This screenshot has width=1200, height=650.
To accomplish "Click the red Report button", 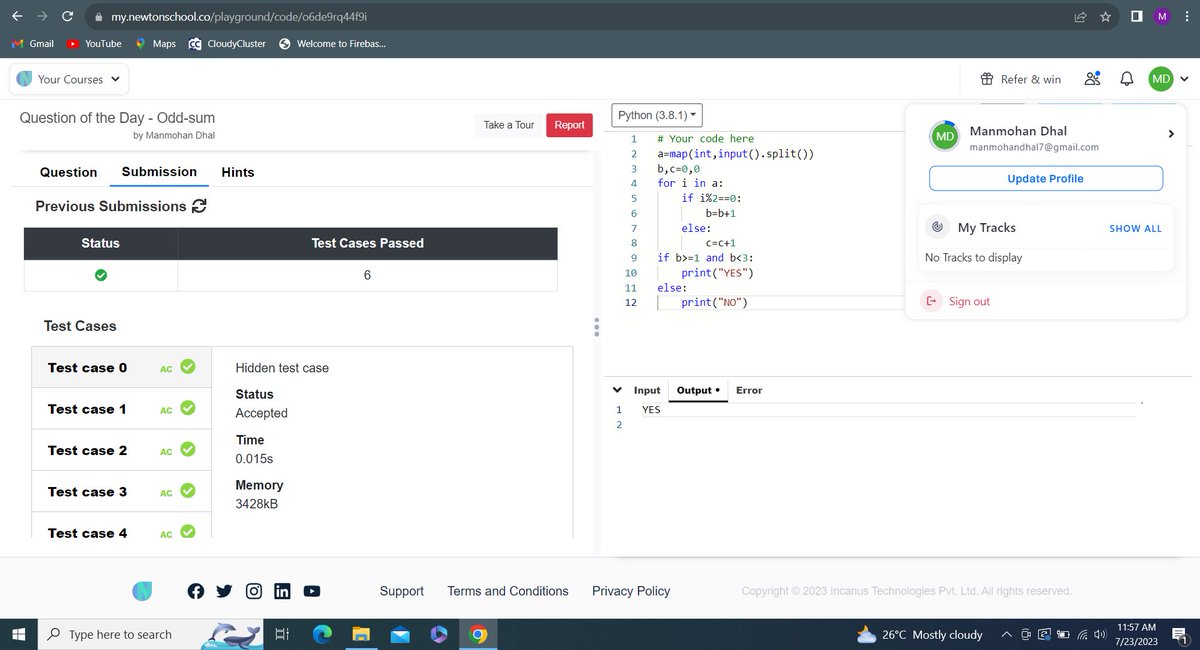I will (x=569, y=125).
